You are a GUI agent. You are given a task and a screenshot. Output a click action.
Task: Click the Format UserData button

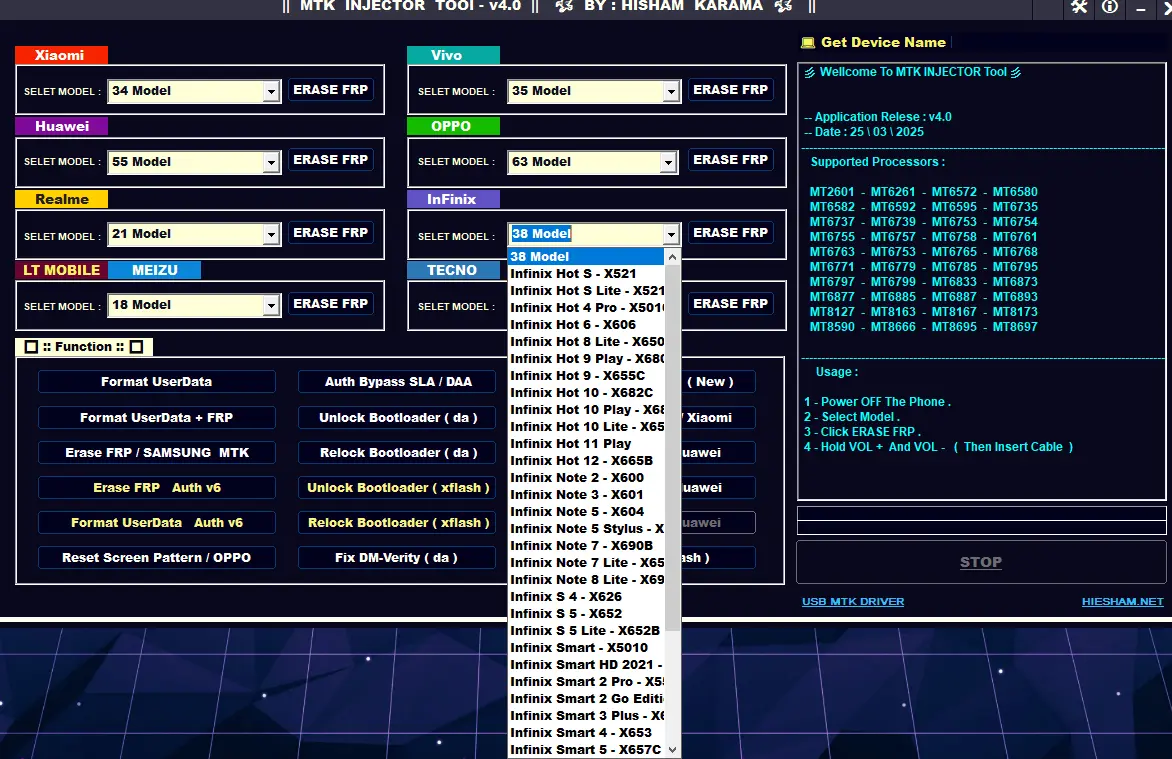click(x=156, y=382)
